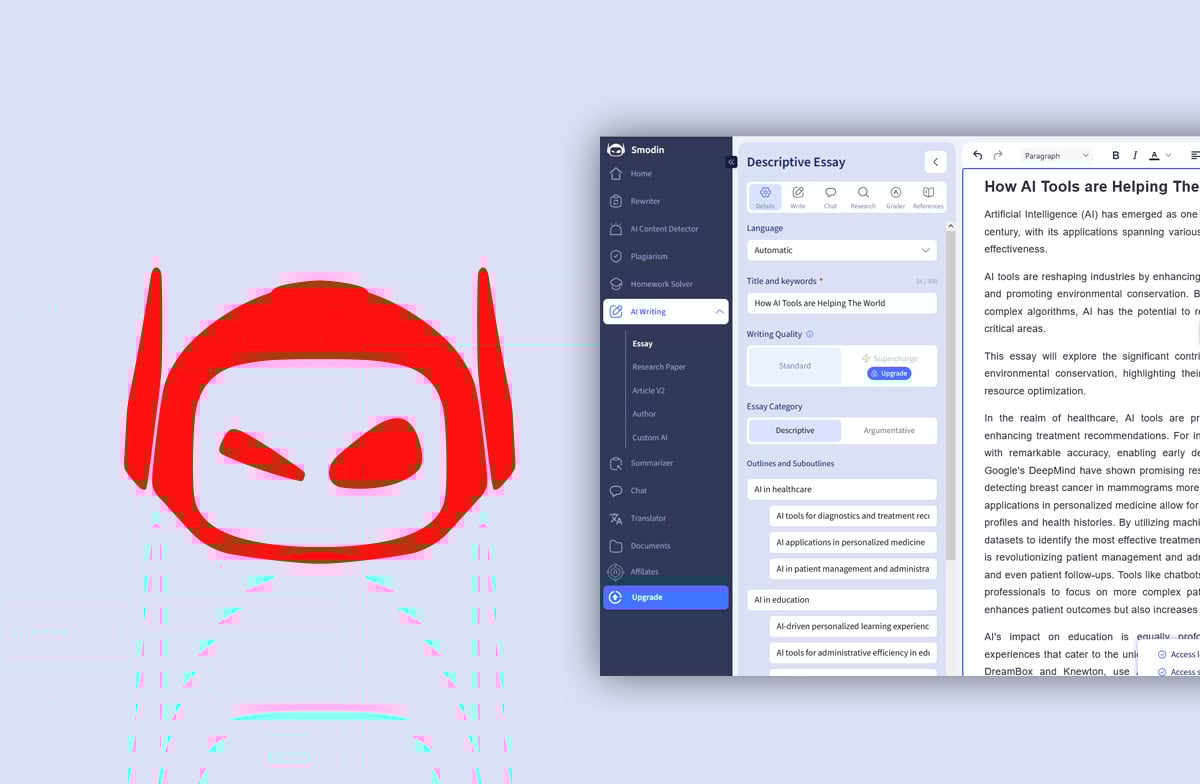Select Essay under AI Writing
Image resolution: width=1200 pixels, height=784 pixels.
click(x=643, y=344)
